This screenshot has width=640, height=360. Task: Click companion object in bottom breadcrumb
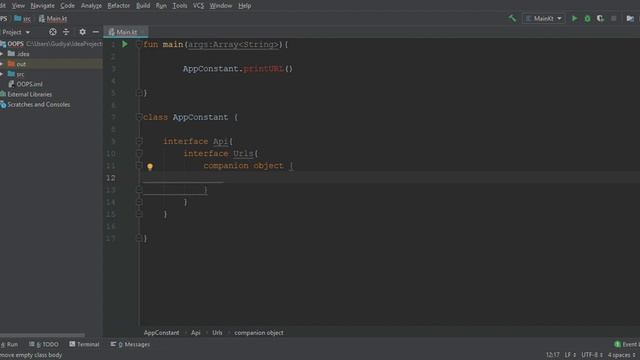click(x=259, y=333)
